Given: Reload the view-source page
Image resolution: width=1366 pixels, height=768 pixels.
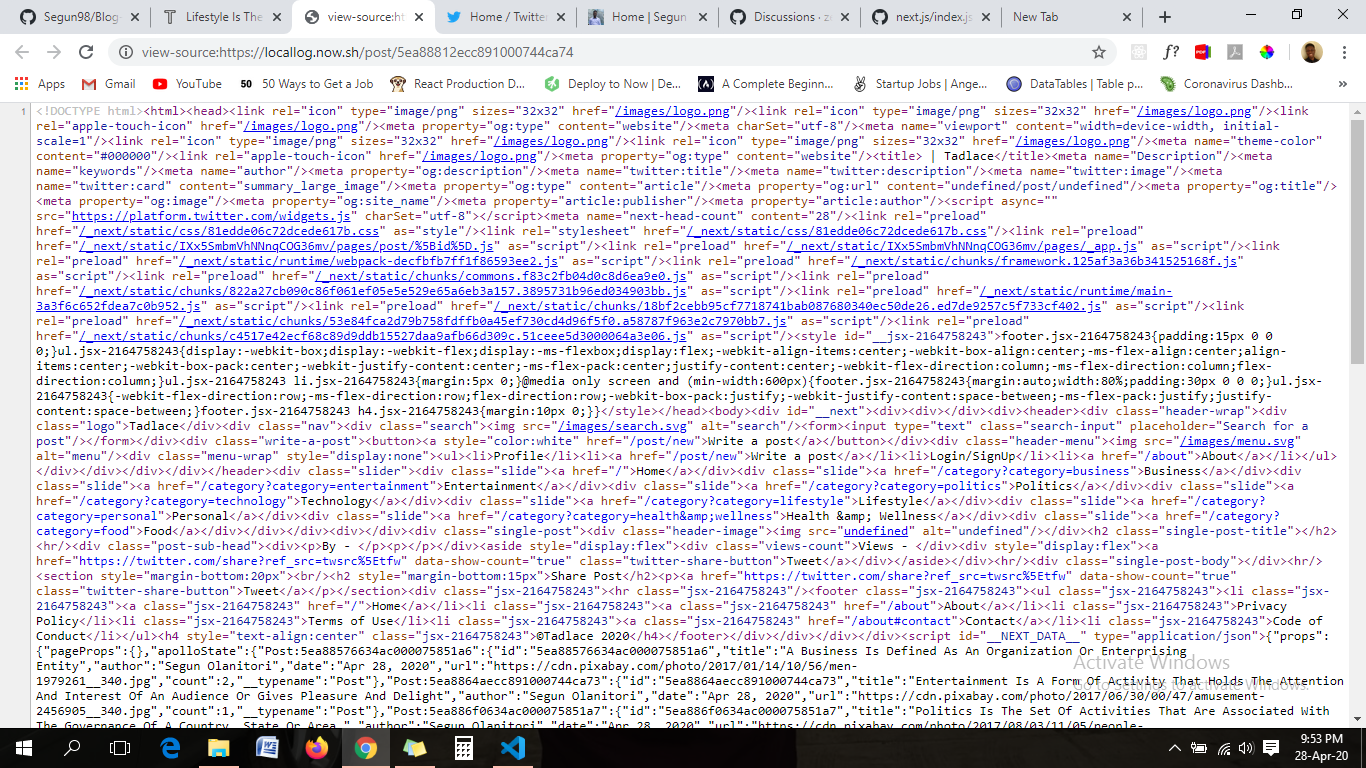Looking at the screenshot, I should pyautogui.click(x=86, y=52).
